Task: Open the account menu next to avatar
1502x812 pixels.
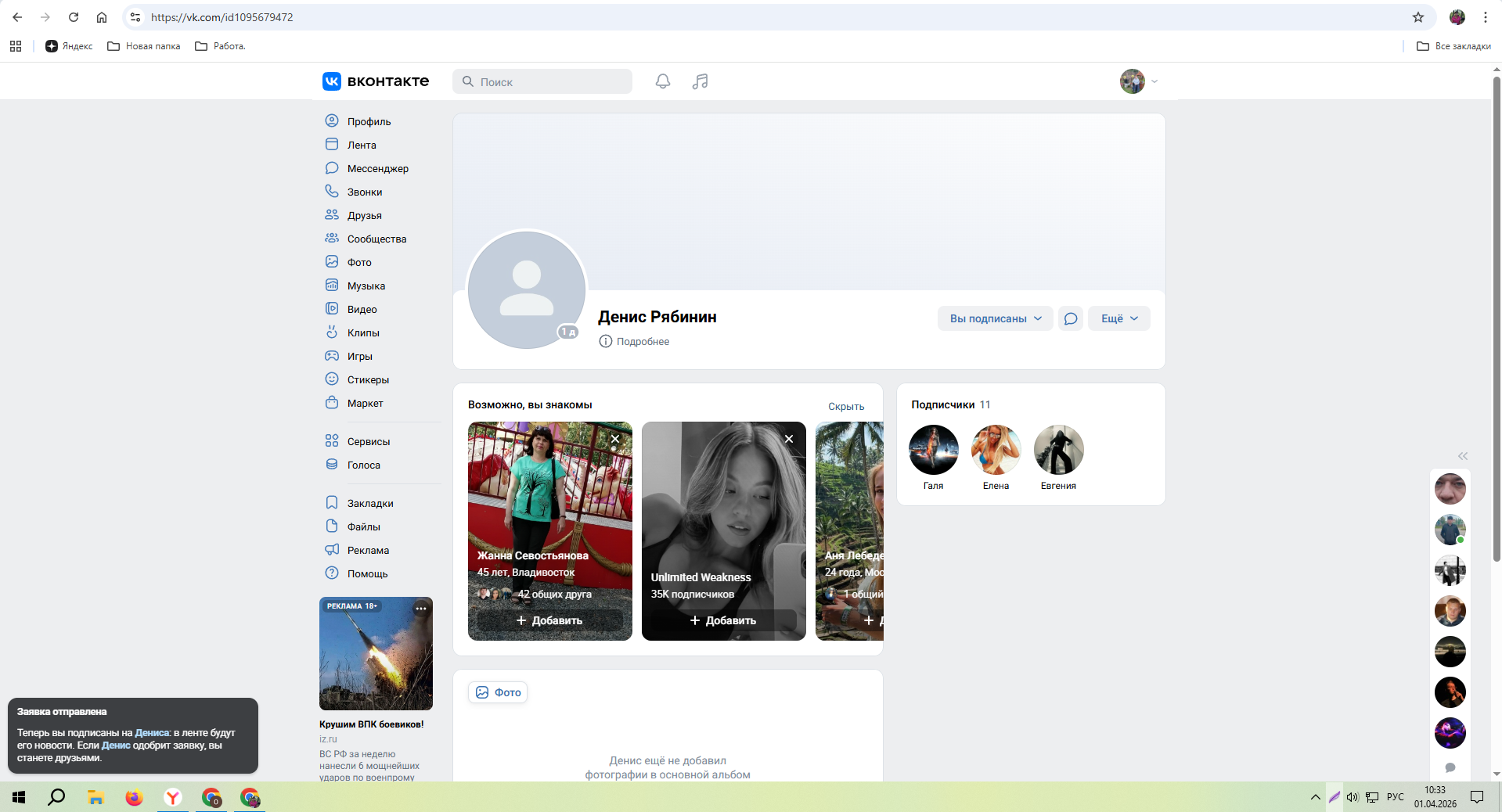Action: (x=1154, y=81)
